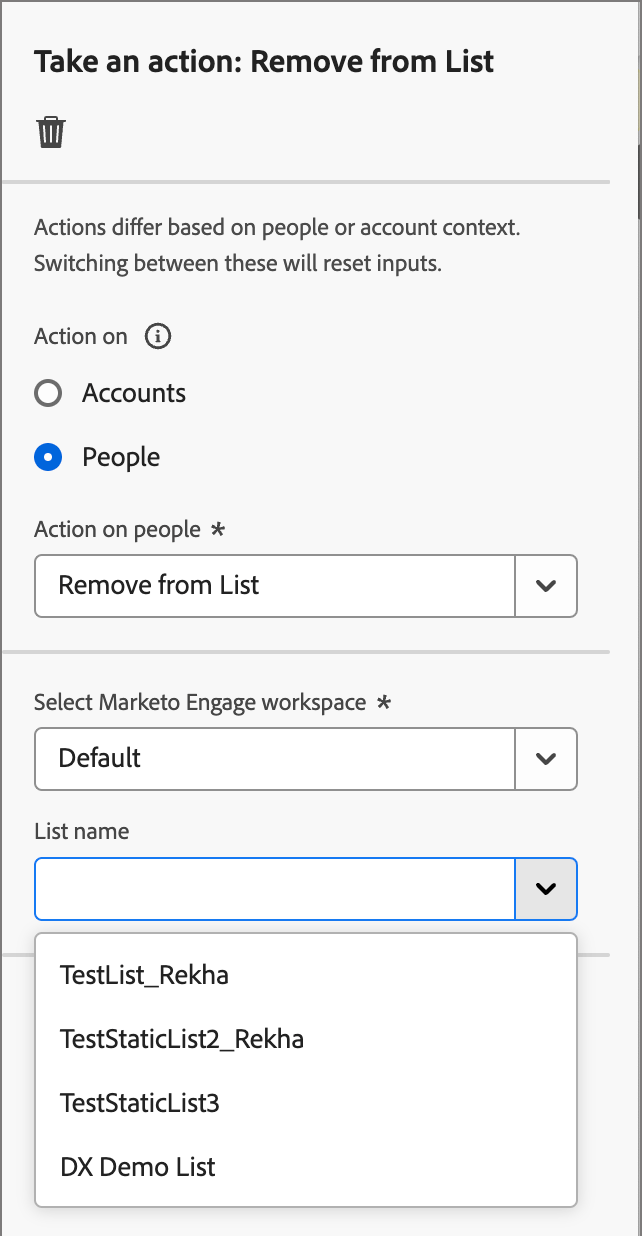Expand the Action on people chevron arrow

click(x=545, y=585)
